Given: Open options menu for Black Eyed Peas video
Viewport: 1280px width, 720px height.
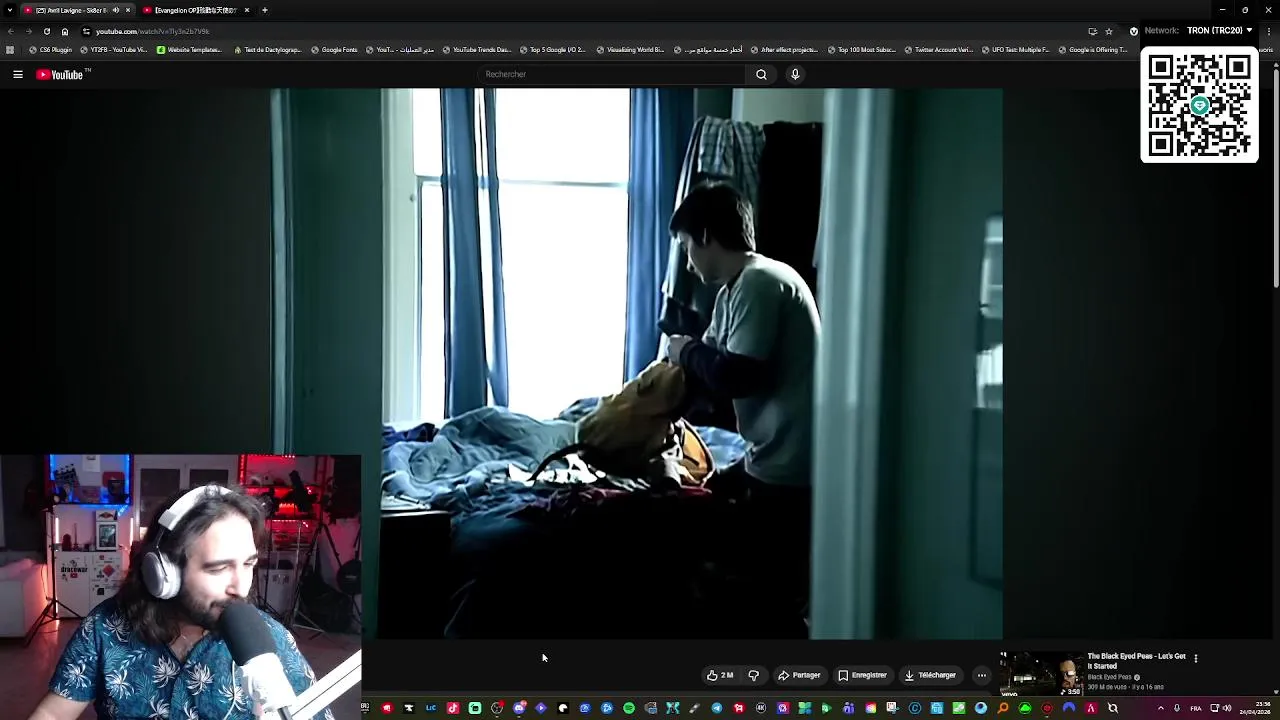Looking at the screenshot, I should click(1195, 658).
